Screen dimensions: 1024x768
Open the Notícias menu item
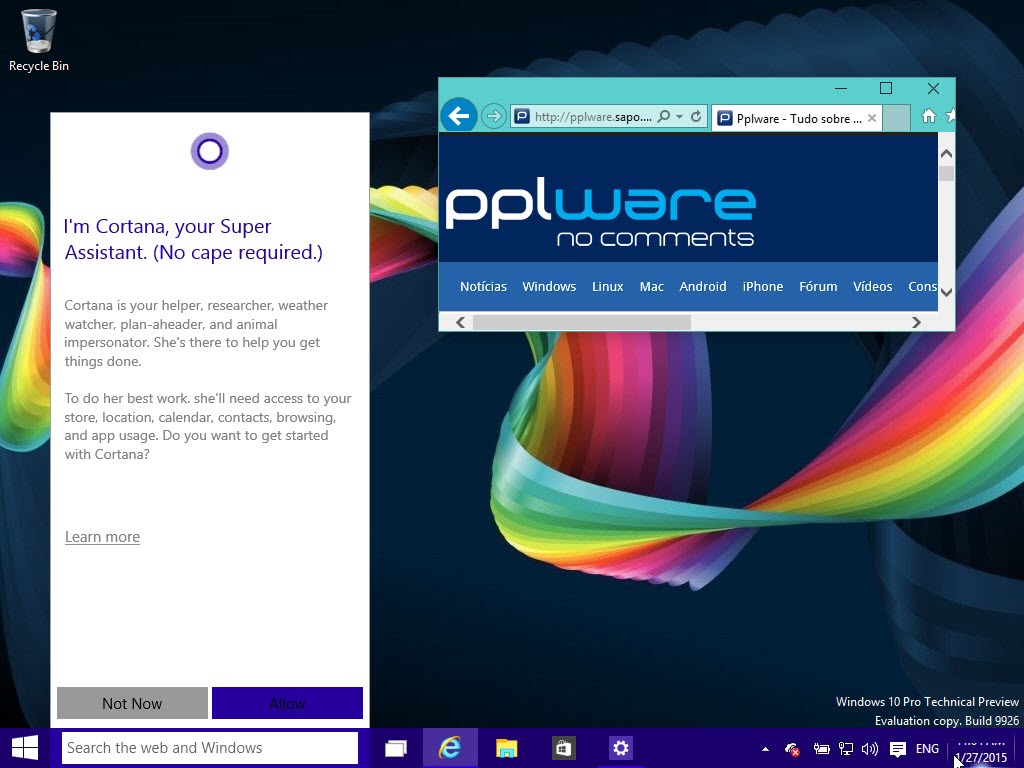click(483, 286)
